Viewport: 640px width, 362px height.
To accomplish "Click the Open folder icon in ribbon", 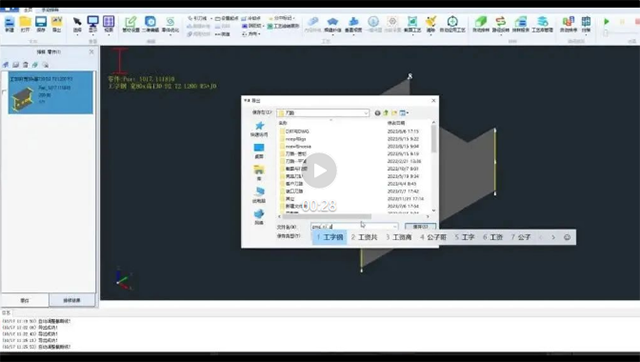I will 25,24.
